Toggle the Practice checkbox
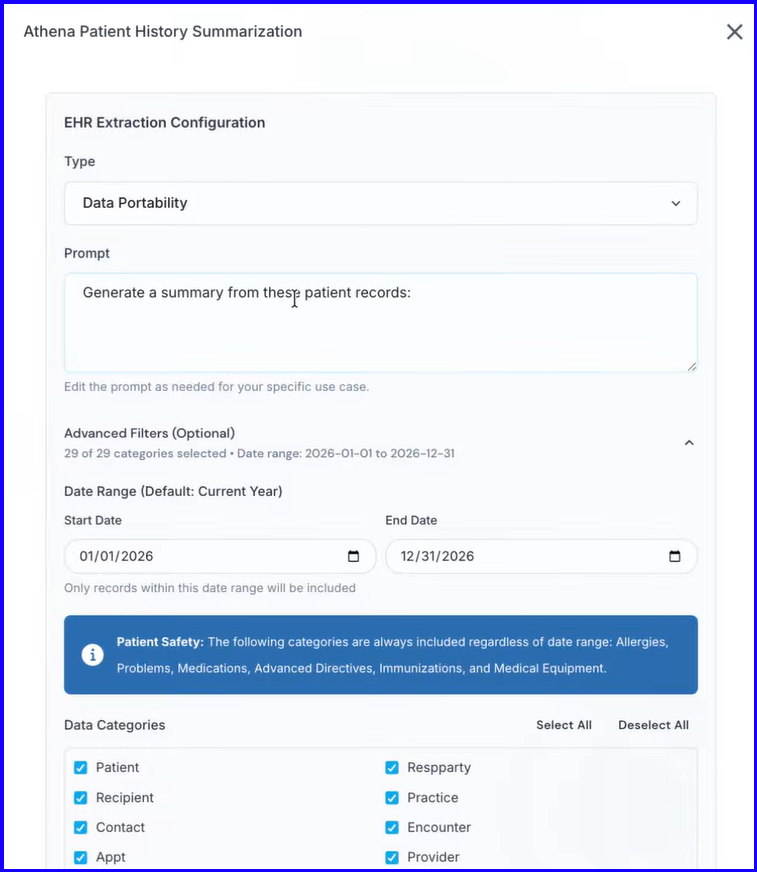 tap(392, 797)
